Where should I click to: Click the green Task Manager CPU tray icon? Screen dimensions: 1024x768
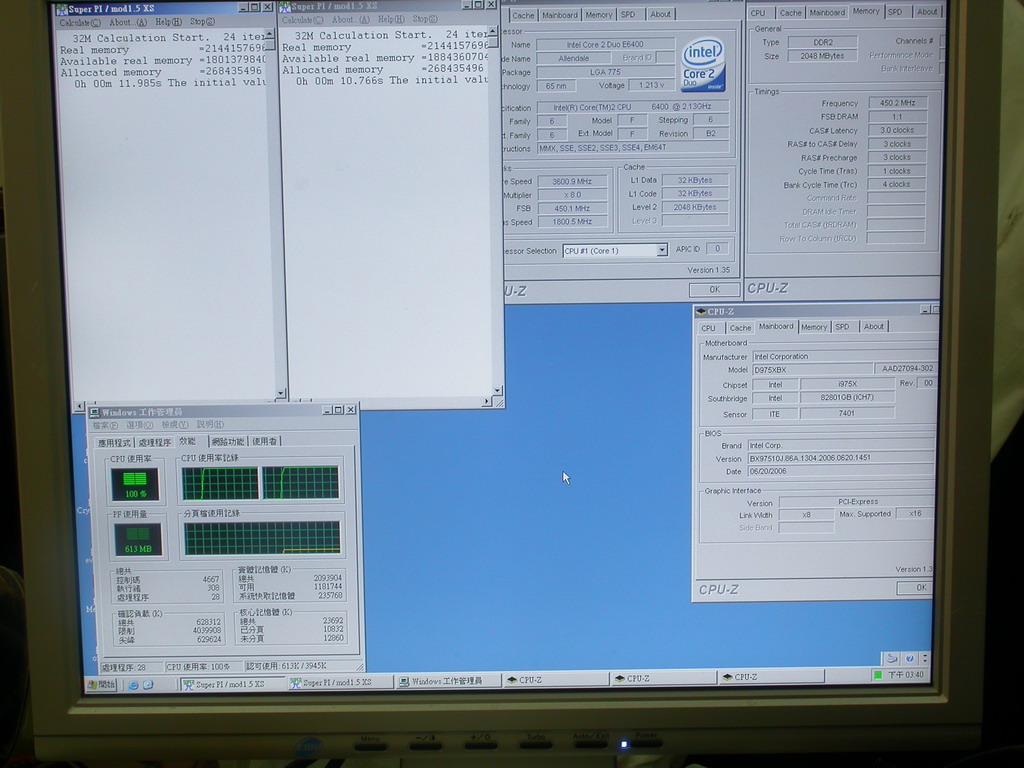tap(878, 675)
